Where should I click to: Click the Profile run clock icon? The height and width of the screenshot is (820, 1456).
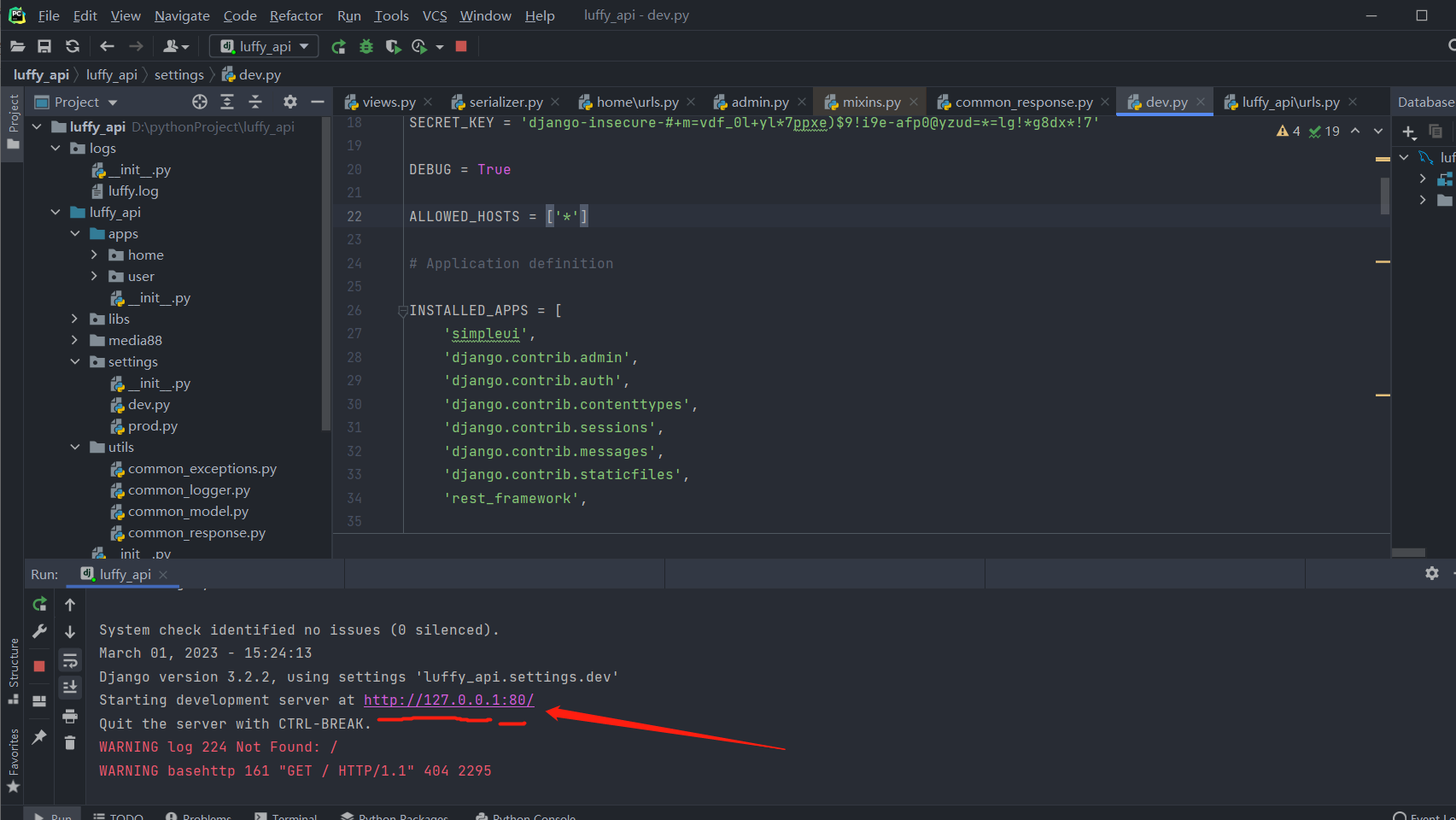click(419, 46)
